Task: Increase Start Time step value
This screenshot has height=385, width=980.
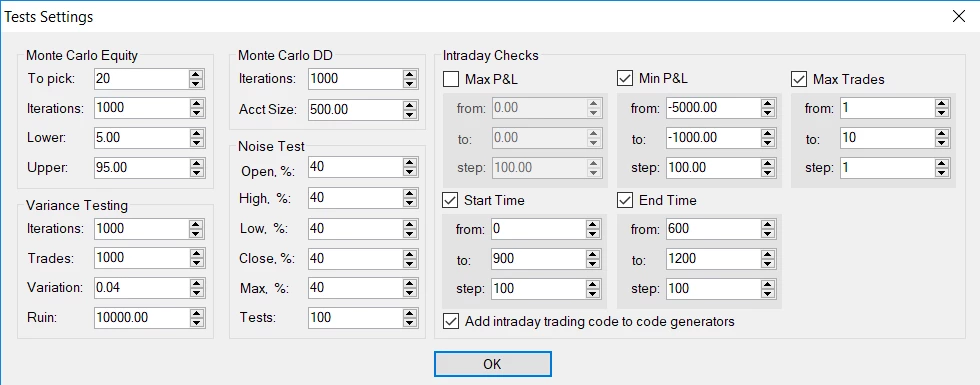Action: click(592, 284)
